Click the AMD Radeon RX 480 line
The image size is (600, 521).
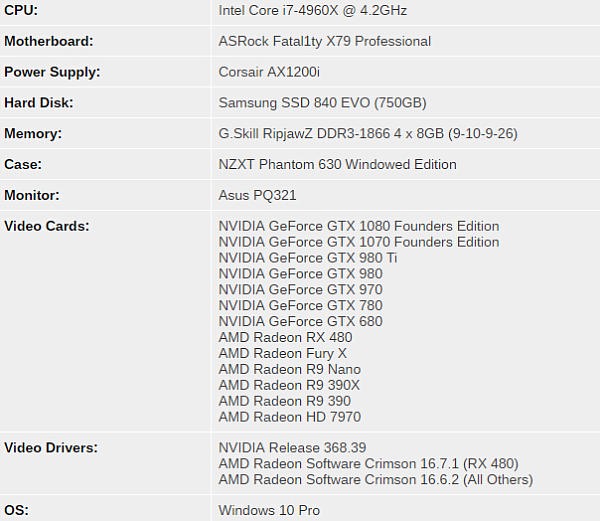click(285, 337)
